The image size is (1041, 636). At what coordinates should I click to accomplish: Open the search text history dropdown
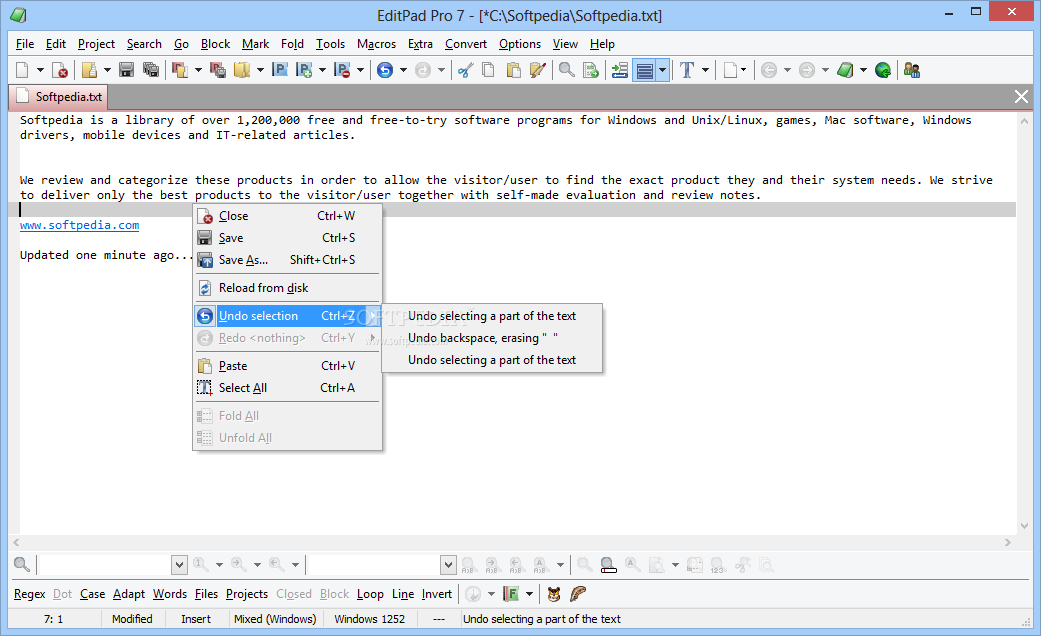click(x=179, y=566)
